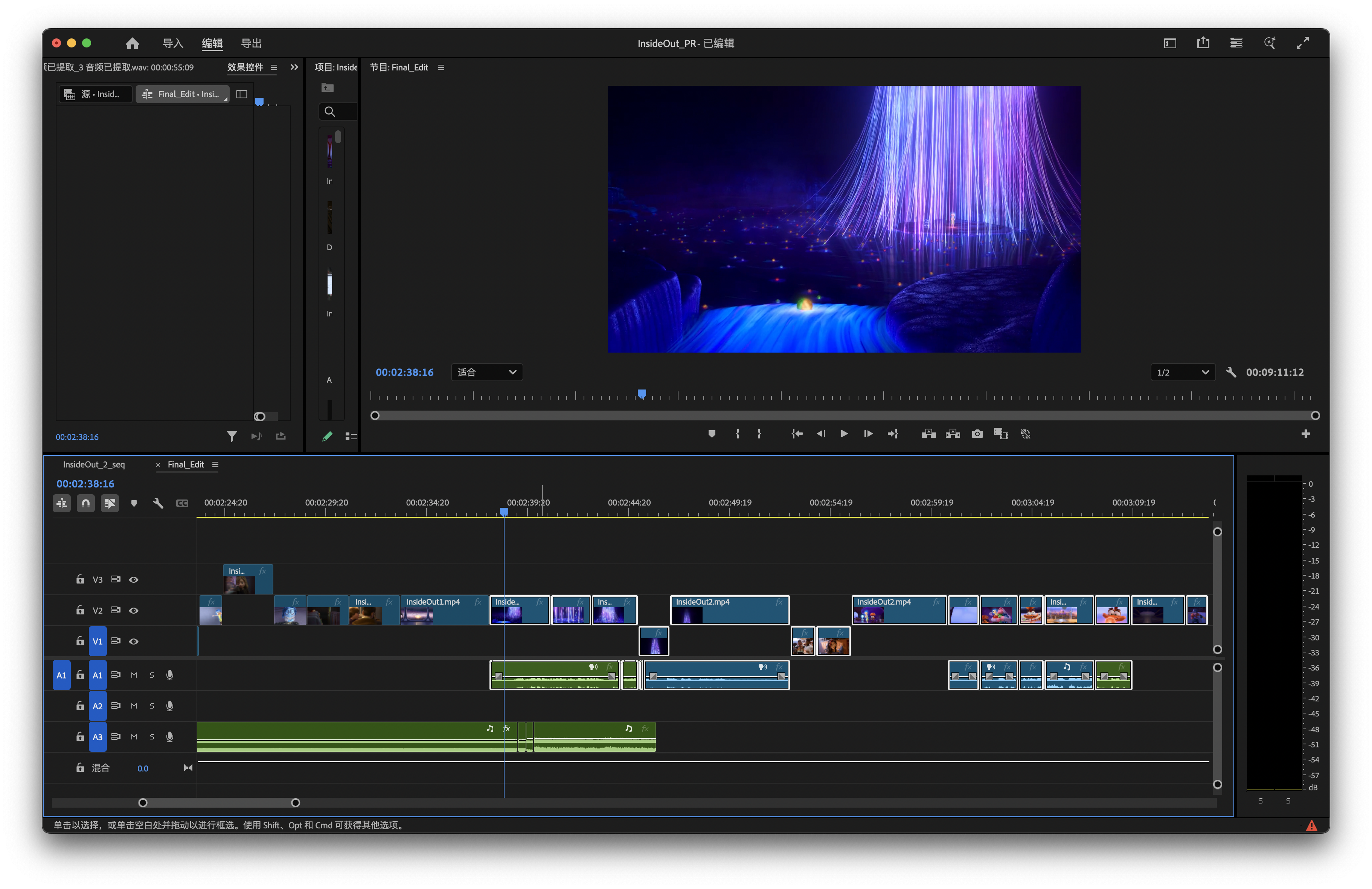
Task: Hide the V1 track output
Action: [x=134, y=642]
